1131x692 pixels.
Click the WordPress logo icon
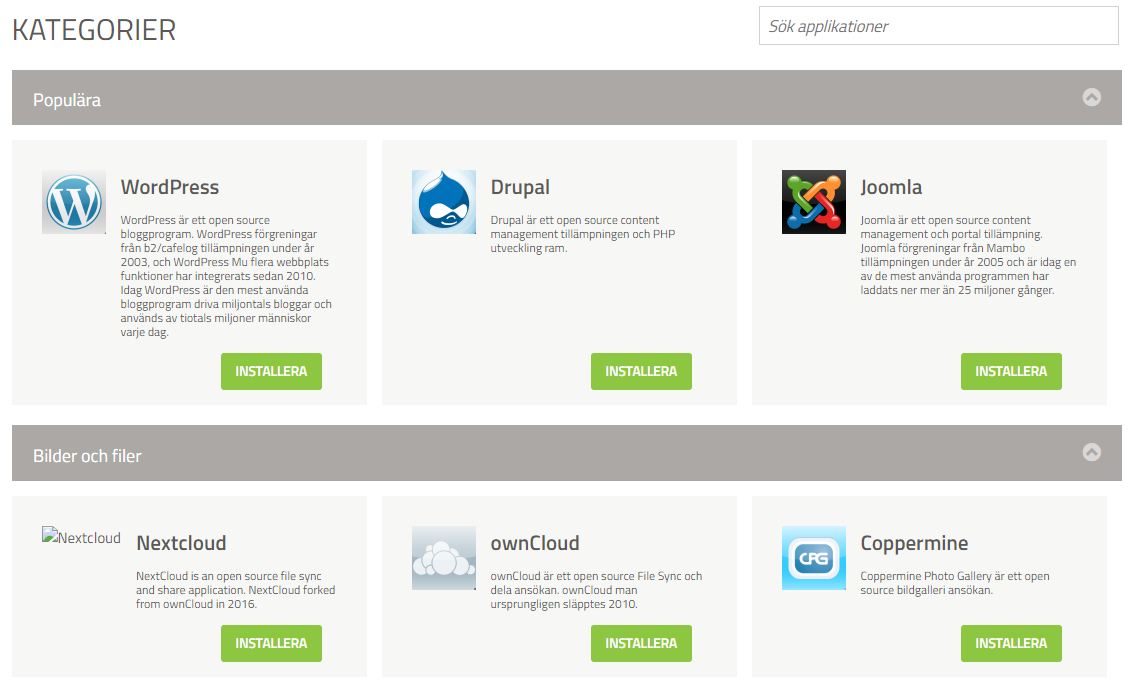point(74,202)
